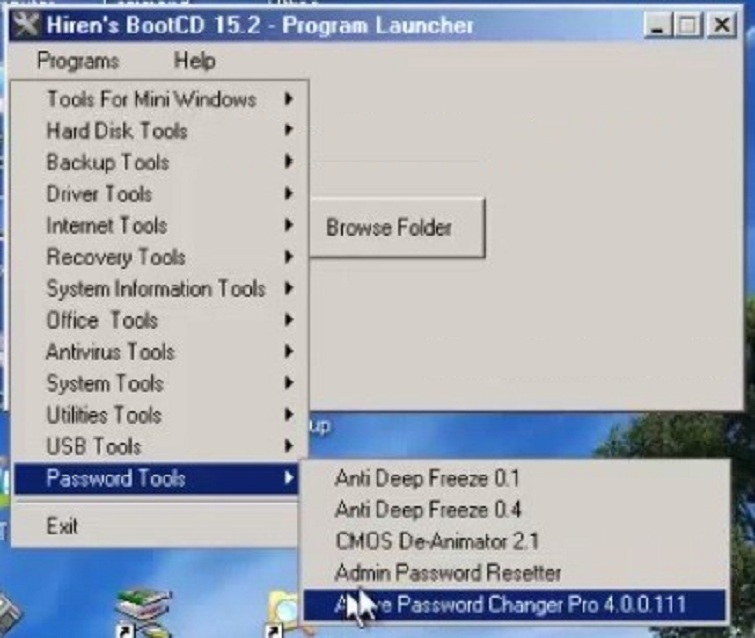Open the Programs menu
Screen dimensions: 755x638
point(78,61)
